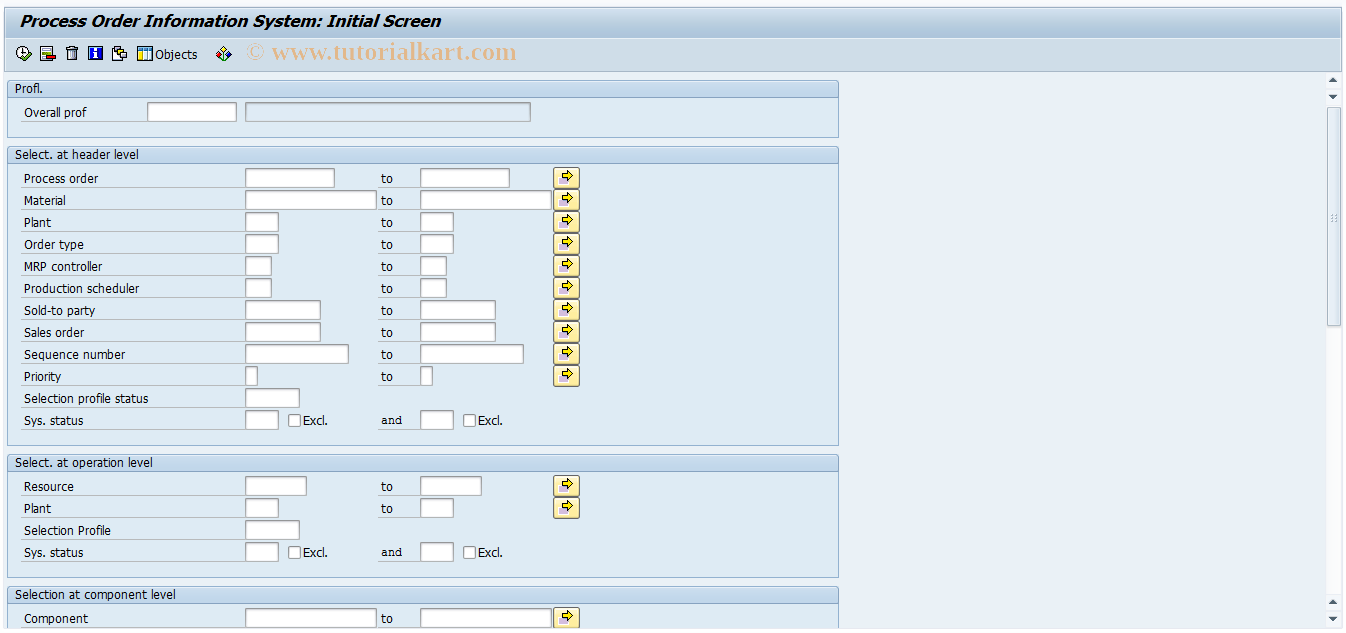Focus the header Material to field
The image size is (1346, 633).
[486, 200]
